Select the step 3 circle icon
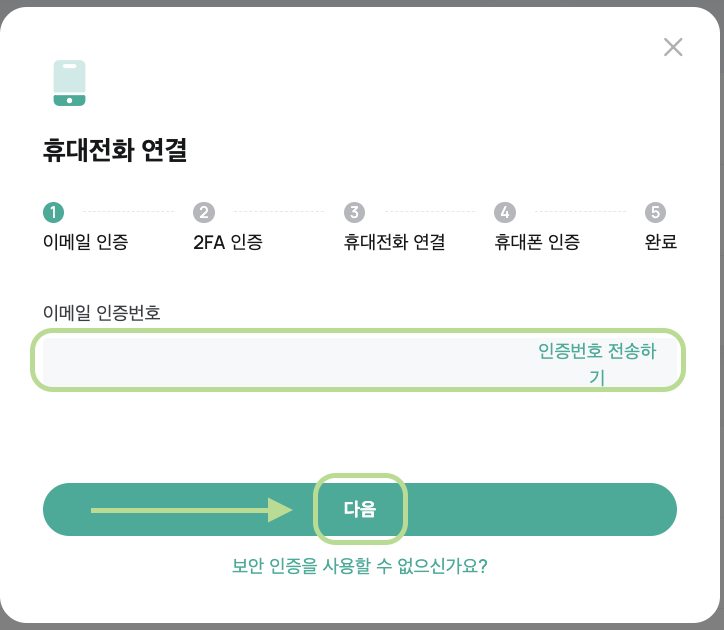Screen dimensions: 724x630 (x=355, y=212)
